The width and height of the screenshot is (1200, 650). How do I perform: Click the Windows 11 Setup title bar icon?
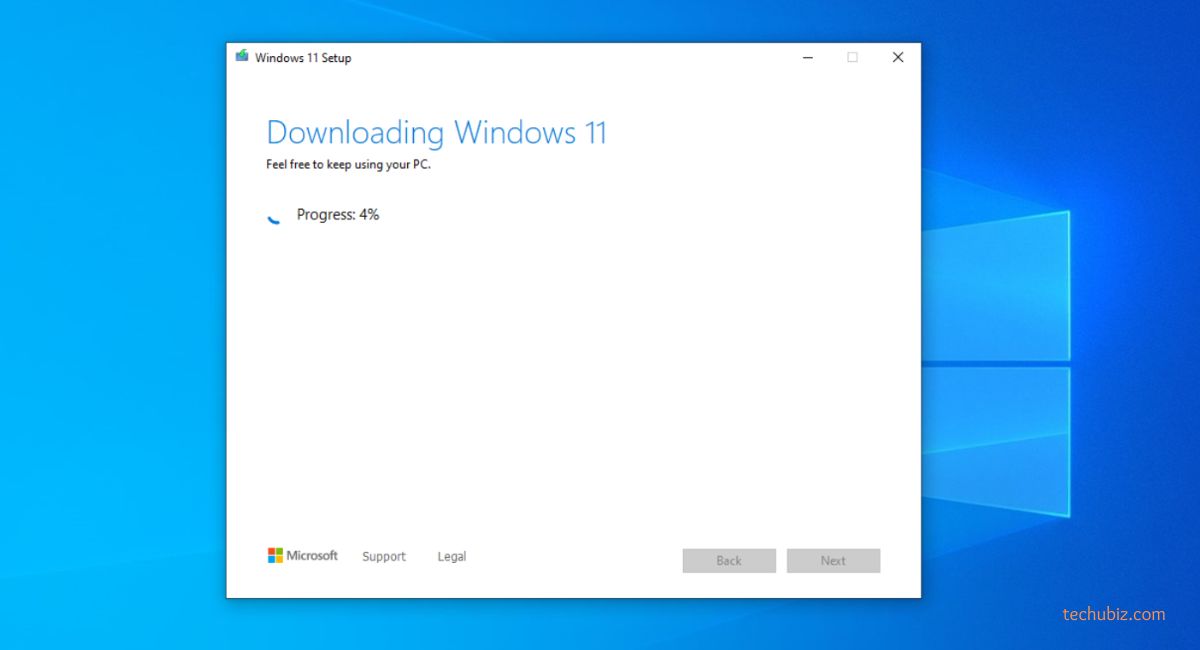click(242, 57)
